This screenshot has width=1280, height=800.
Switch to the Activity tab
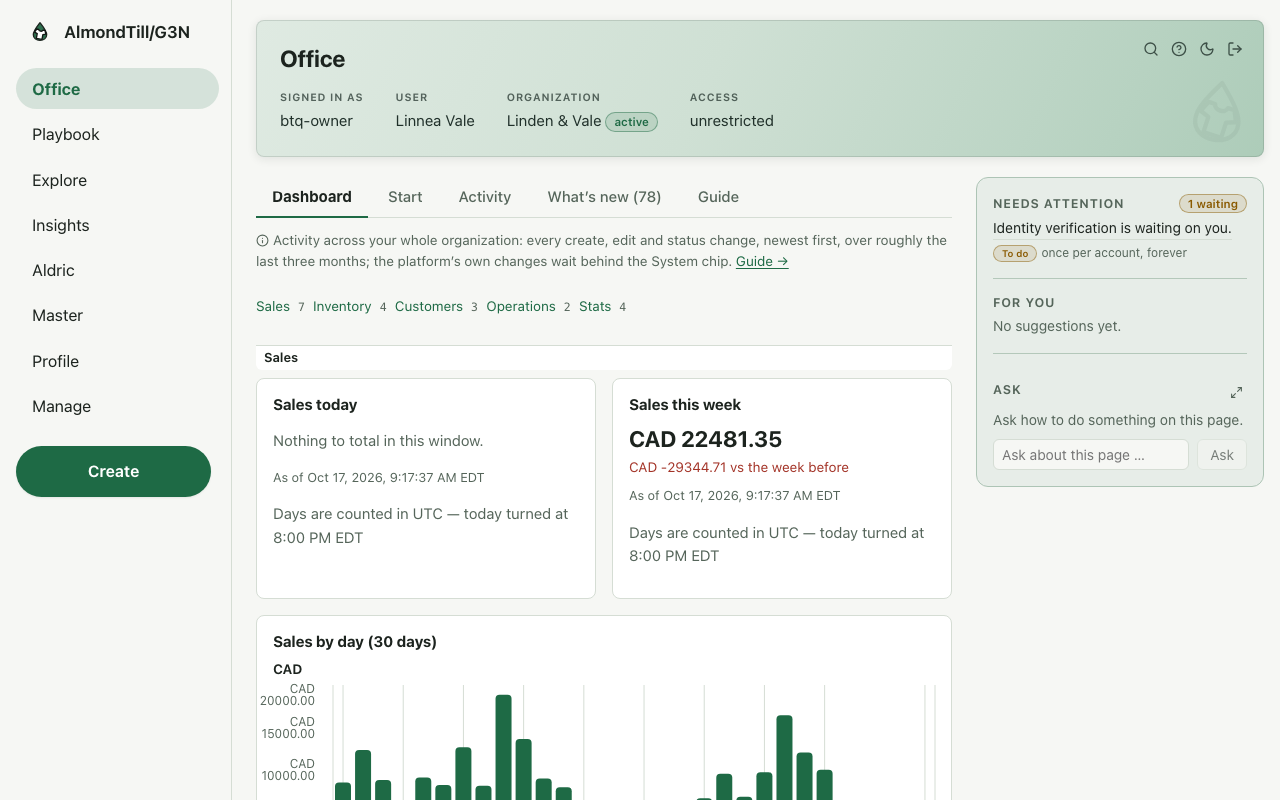(485, 197)
